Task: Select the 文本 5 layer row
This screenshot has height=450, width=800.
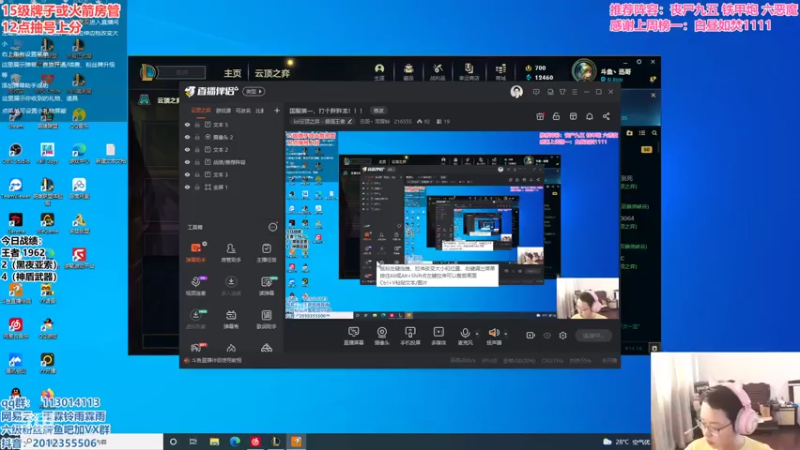Action: (x=232, y=124)
